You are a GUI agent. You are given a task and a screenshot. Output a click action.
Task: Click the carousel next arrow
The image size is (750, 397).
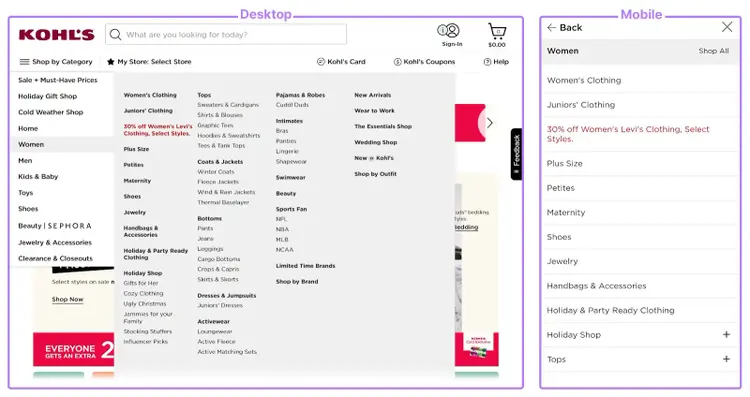490,123
